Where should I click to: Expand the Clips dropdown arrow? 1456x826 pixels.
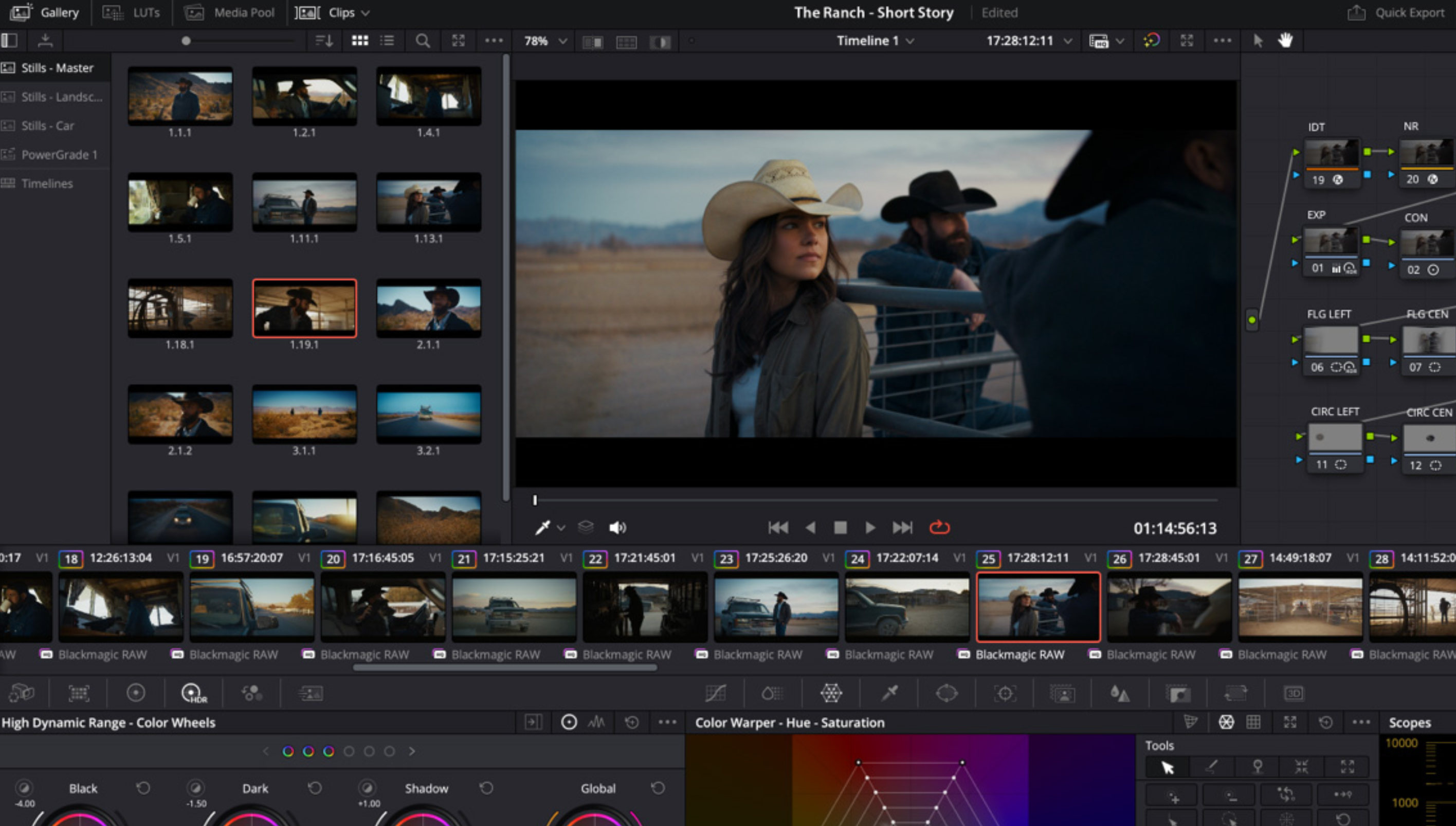coord(366,12)
